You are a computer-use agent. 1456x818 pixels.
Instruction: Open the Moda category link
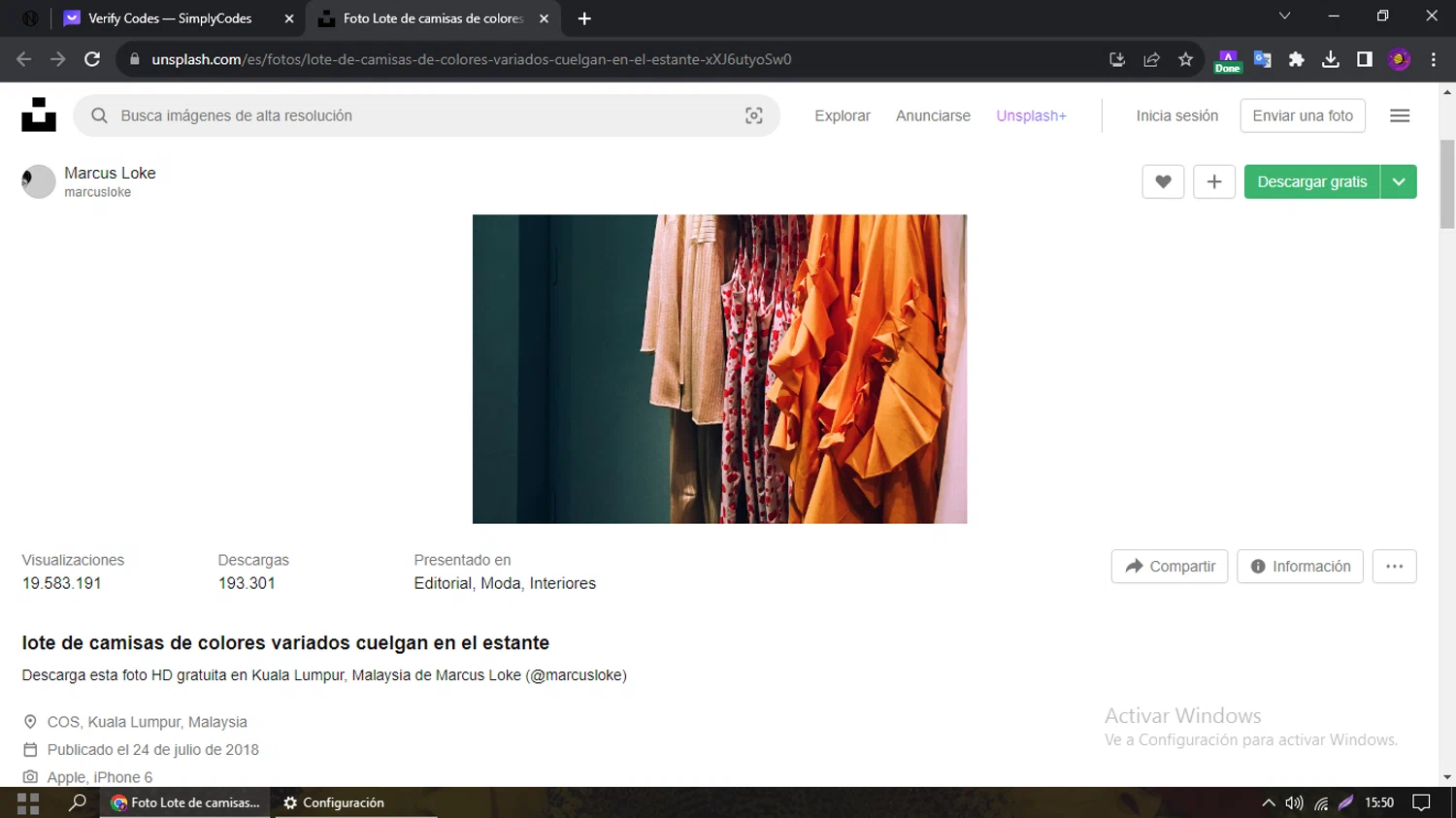pyautogui.click(x=501, y=583)
